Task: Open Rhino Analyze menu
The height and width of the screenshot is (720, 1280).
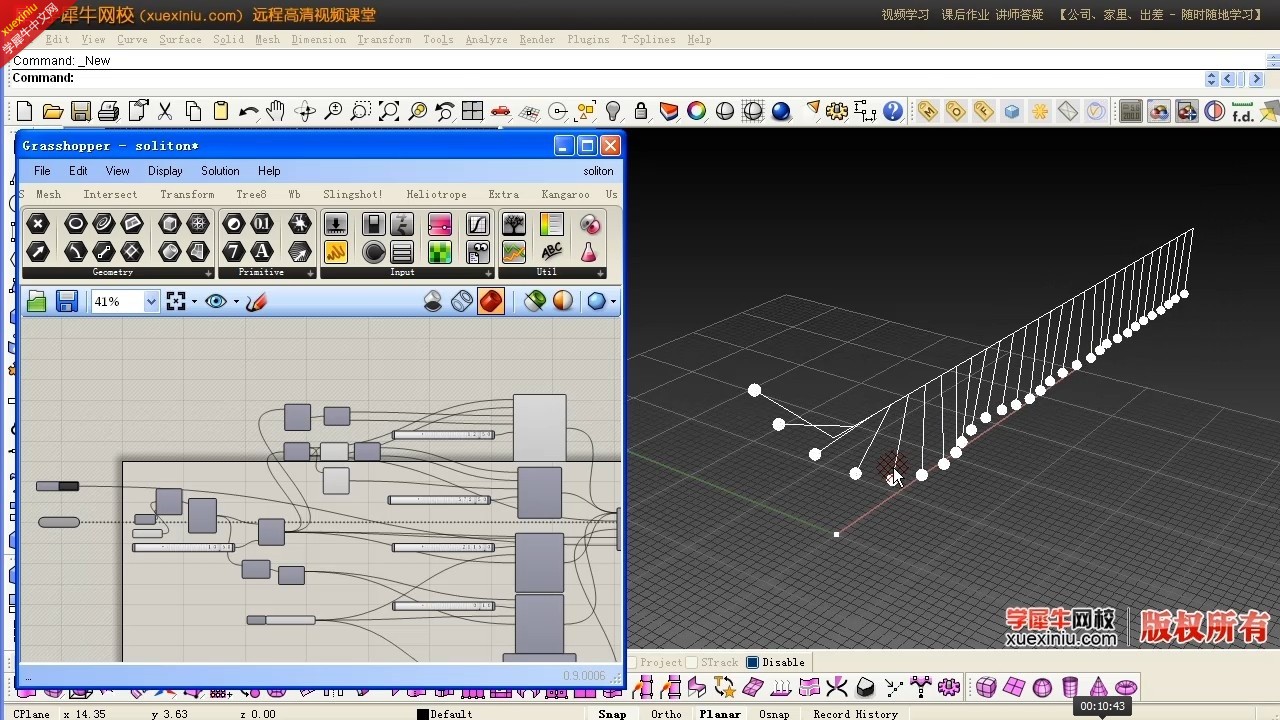Action: pyautogui.click(x=486, y=39)
